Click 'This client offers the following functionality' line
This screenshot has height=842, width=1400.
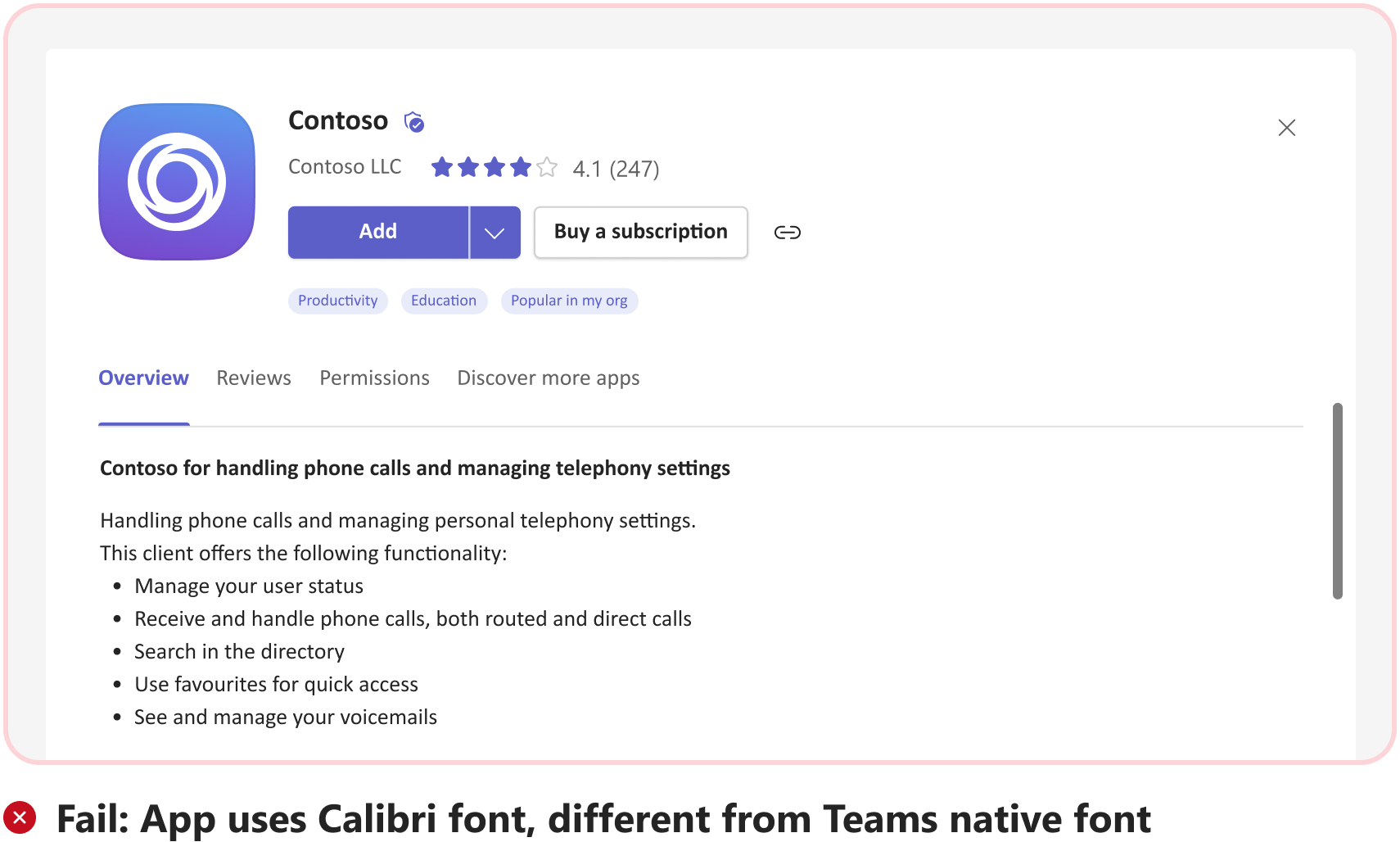[x=304, y=554]
